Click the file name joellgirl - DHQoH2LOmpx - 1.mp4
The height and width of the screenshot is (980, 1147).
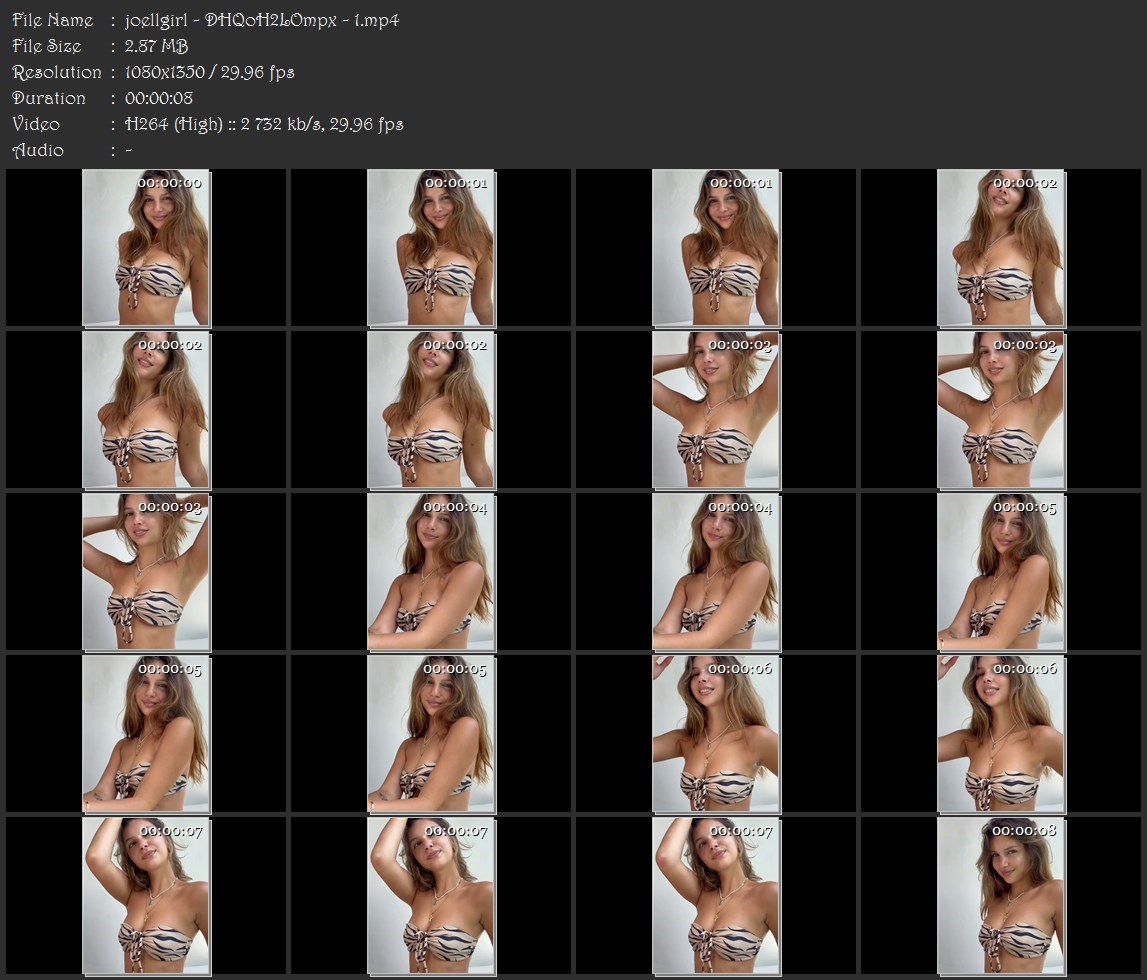point(262,20)
